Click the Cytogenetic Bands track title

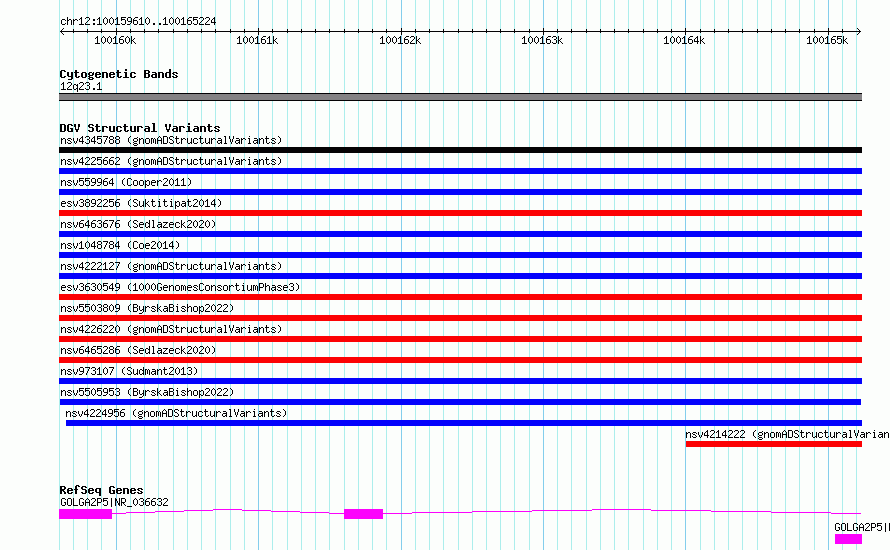coord(119,74)
